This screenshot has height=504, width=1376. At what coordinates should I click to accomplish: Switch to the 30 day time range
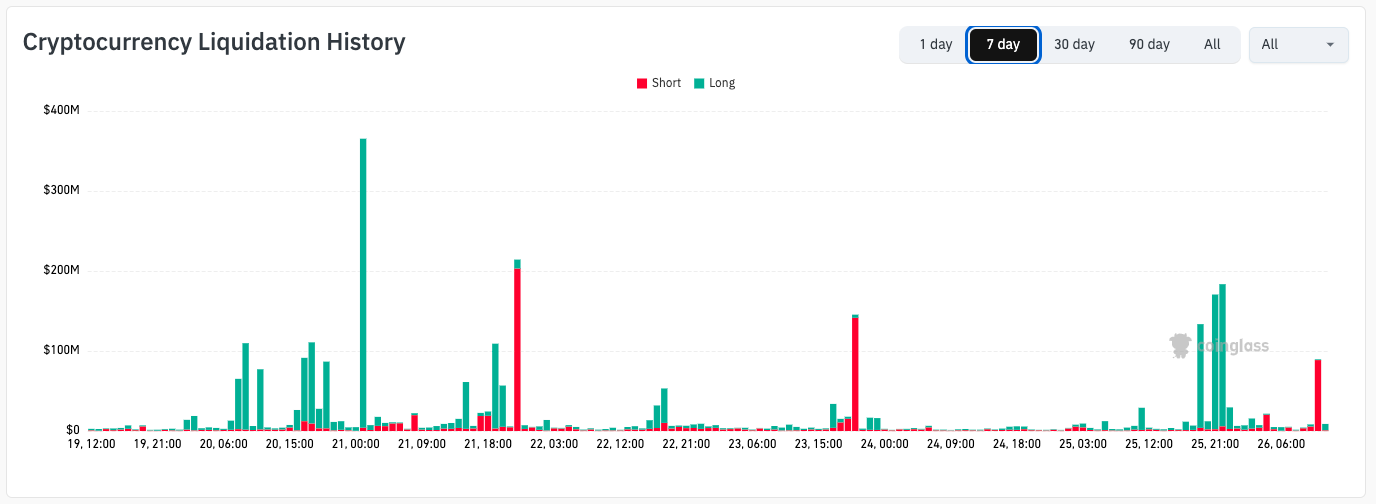tap(1074, 45)
